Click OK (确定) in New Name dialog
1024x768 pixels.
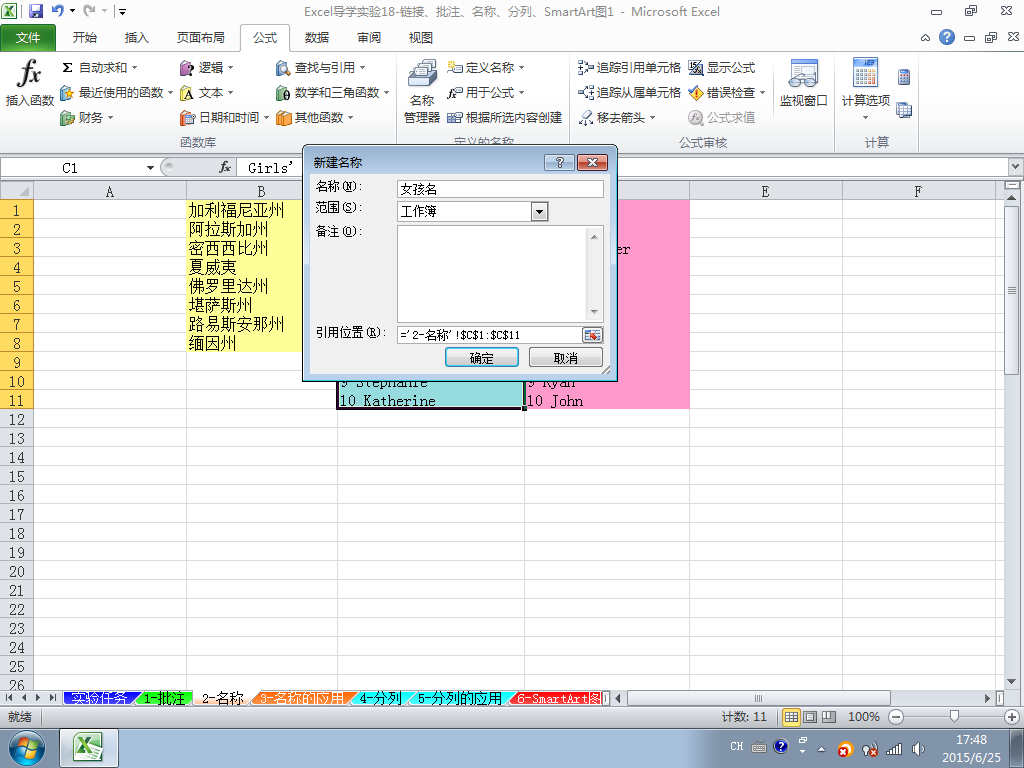482,358
